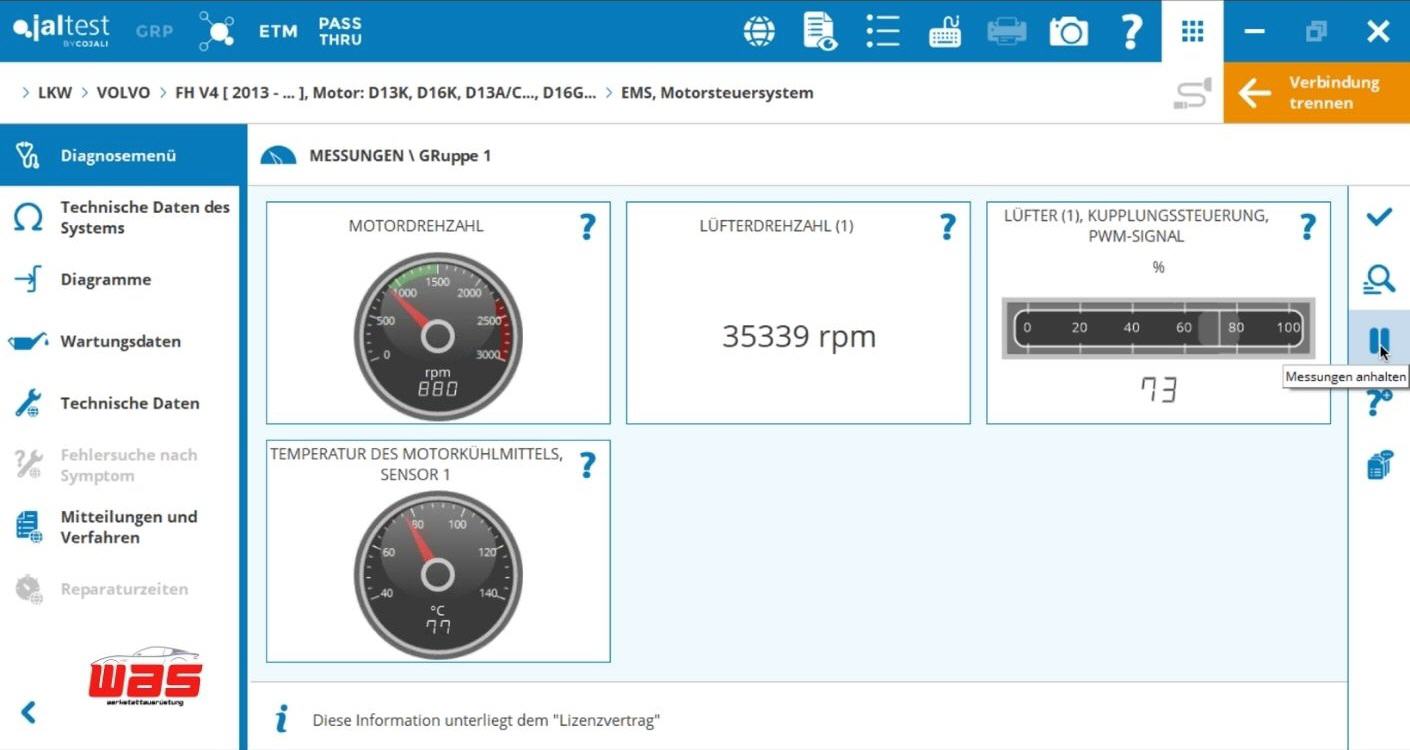The width and height of the screenshot is (1410, 750).
Task: Collapse the left sidebar with arrow
Action: pos(29,712)
